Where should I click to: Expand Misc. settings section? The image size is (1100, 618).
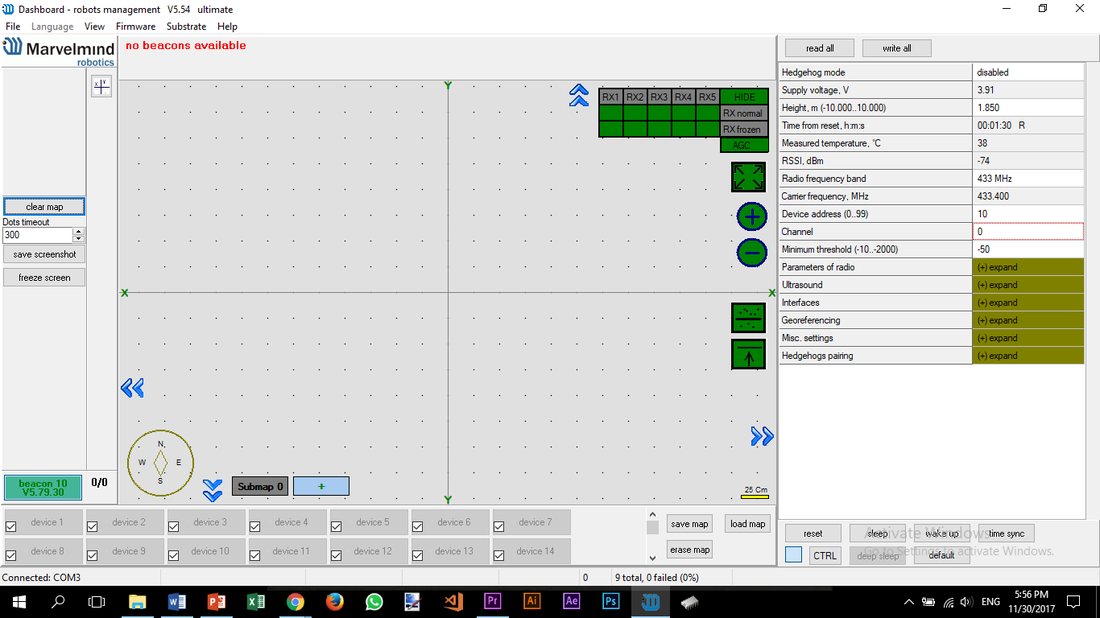pyautogui.click(x=1028, y=338)
